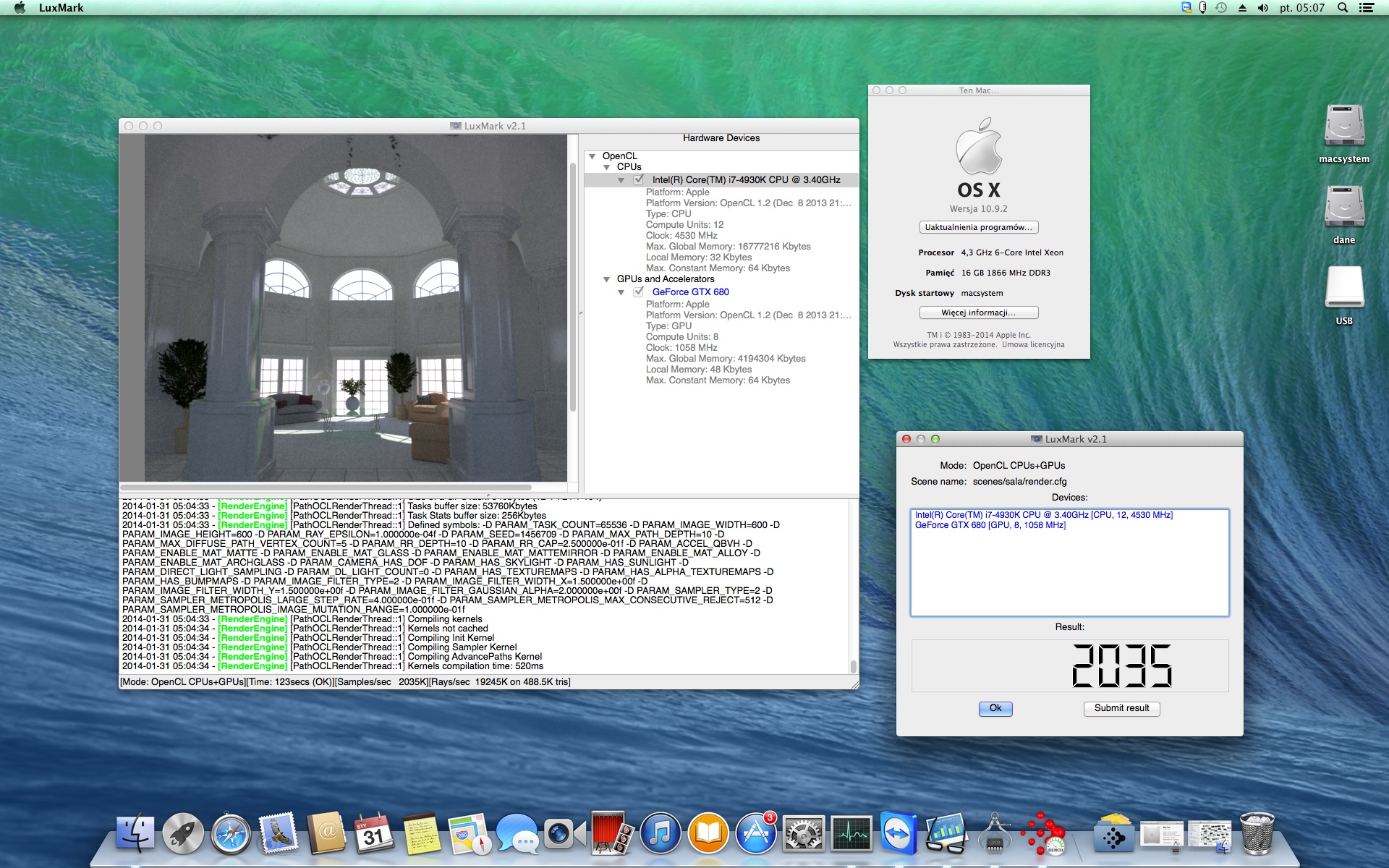Open App Store with badge in dock

756,834
